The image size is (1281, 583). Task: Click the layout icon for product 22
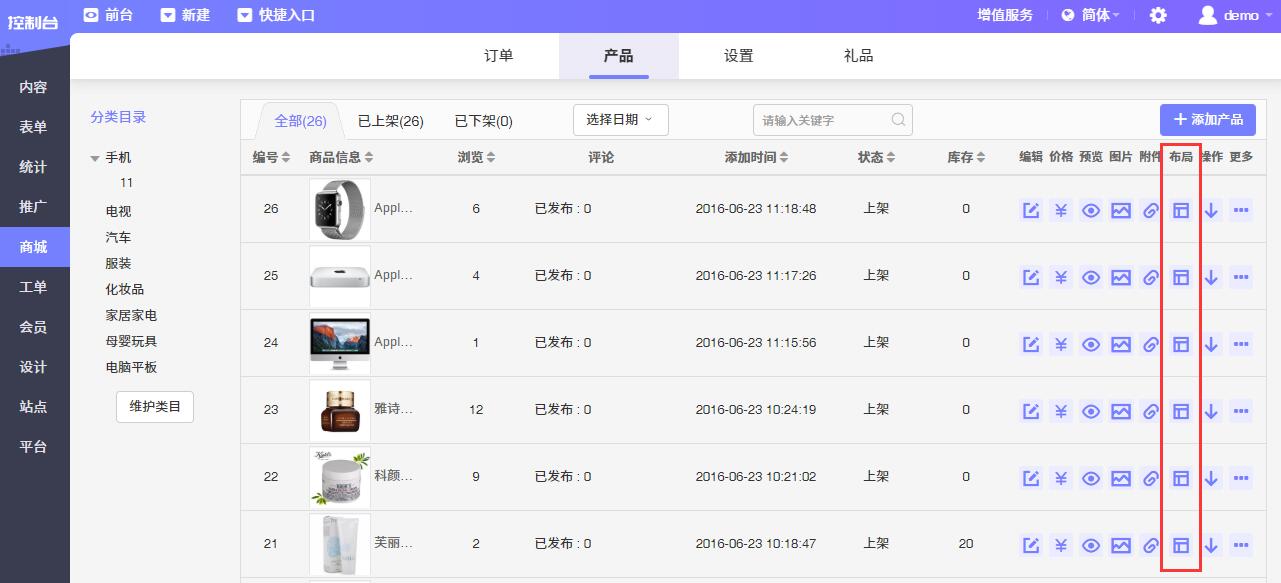click(1181, 478)
